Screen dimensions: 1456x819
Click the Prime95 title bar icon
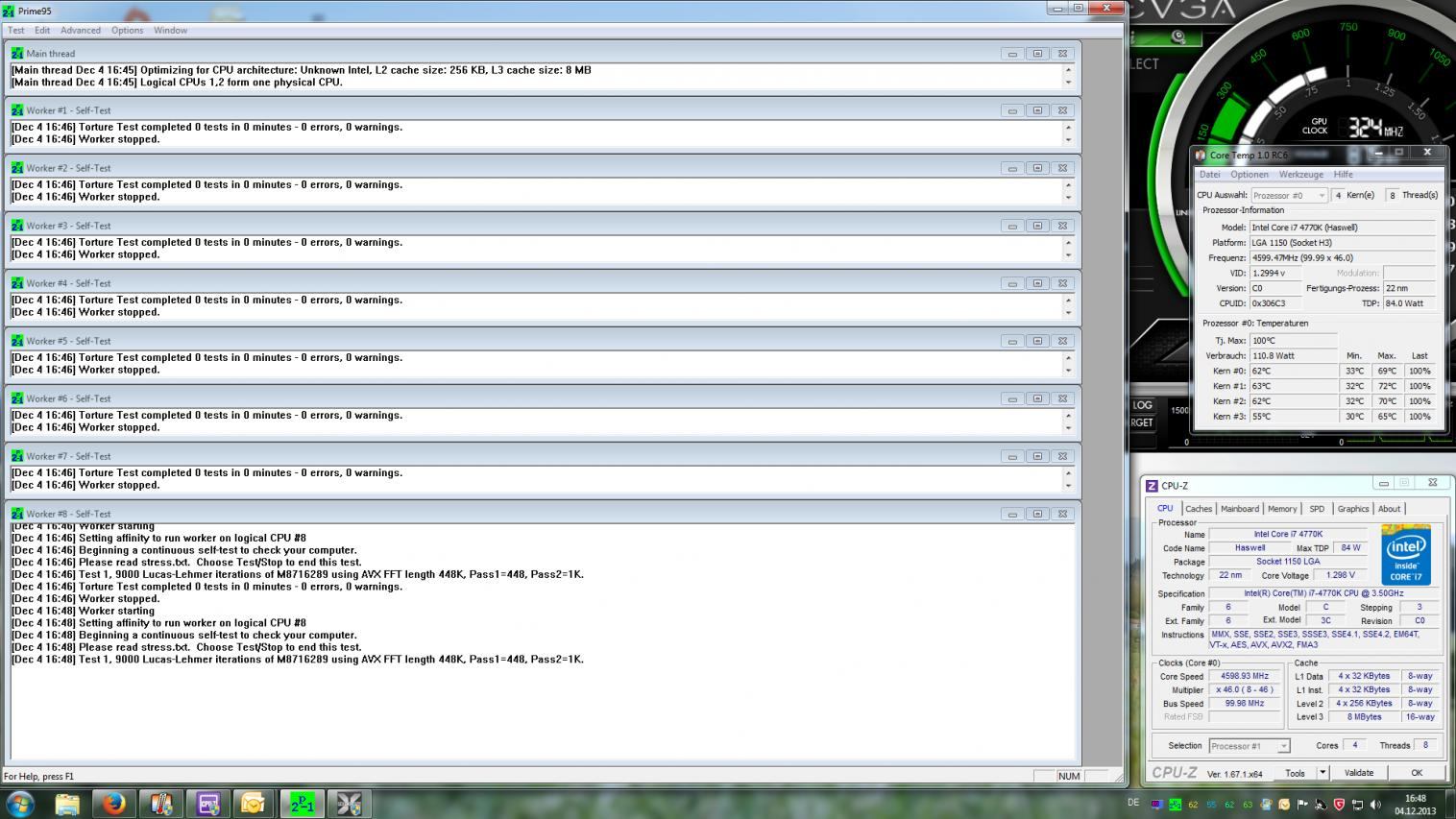click(x=9, y=11)
